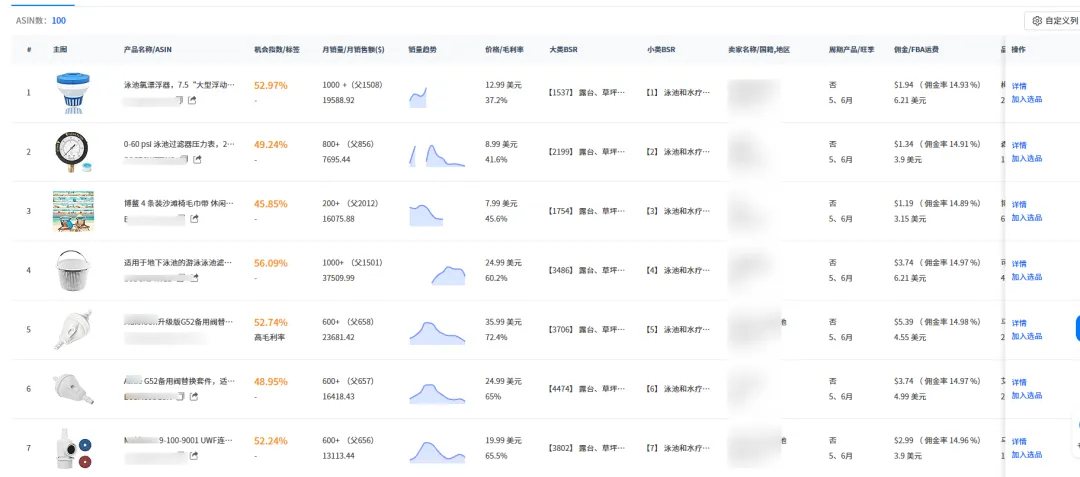Click sub-category BSR cell 【2】 泳池和水疗
1080x477 pixels.
pos(678,151)
